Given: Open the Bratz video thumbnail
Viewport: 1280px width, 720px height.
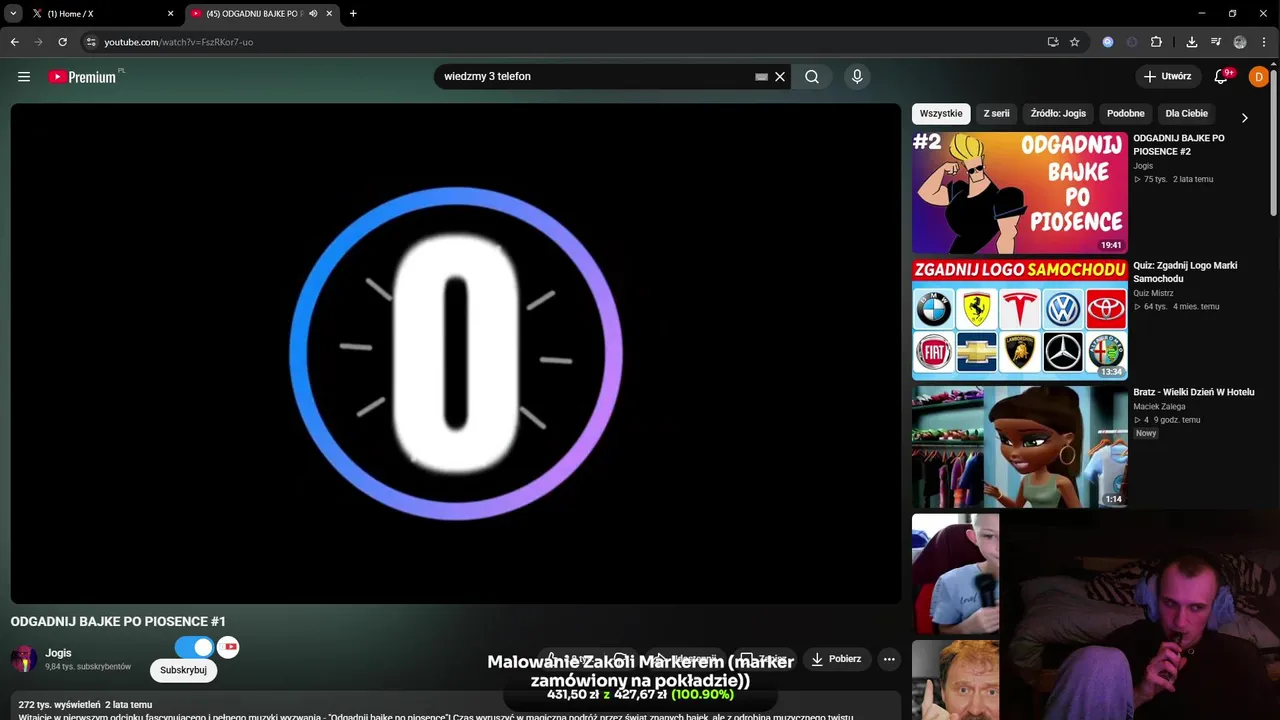Looking at the screenshot, I should [x=1019, y=447].
